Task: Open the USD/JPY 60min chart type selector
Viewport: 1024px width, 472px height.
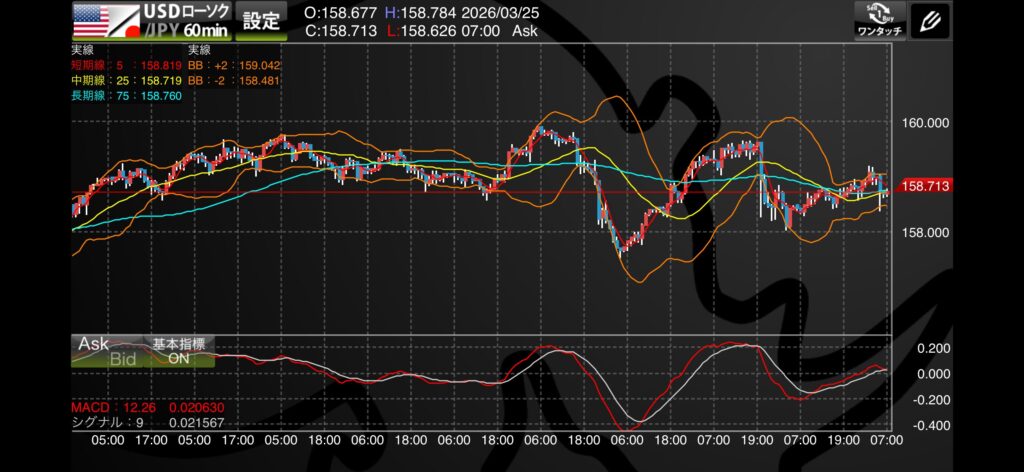Action: click(x=186, y=21)
